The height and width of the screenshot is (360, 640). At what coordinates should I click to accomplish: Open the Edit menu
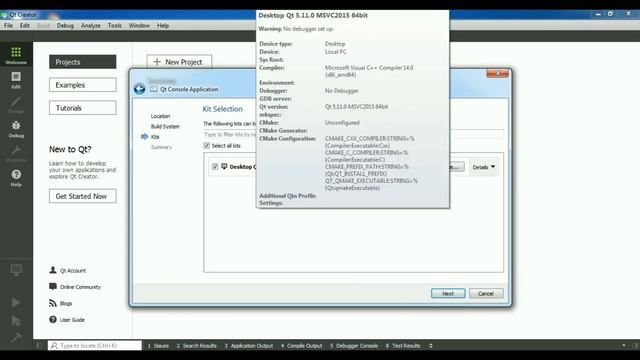24,25
